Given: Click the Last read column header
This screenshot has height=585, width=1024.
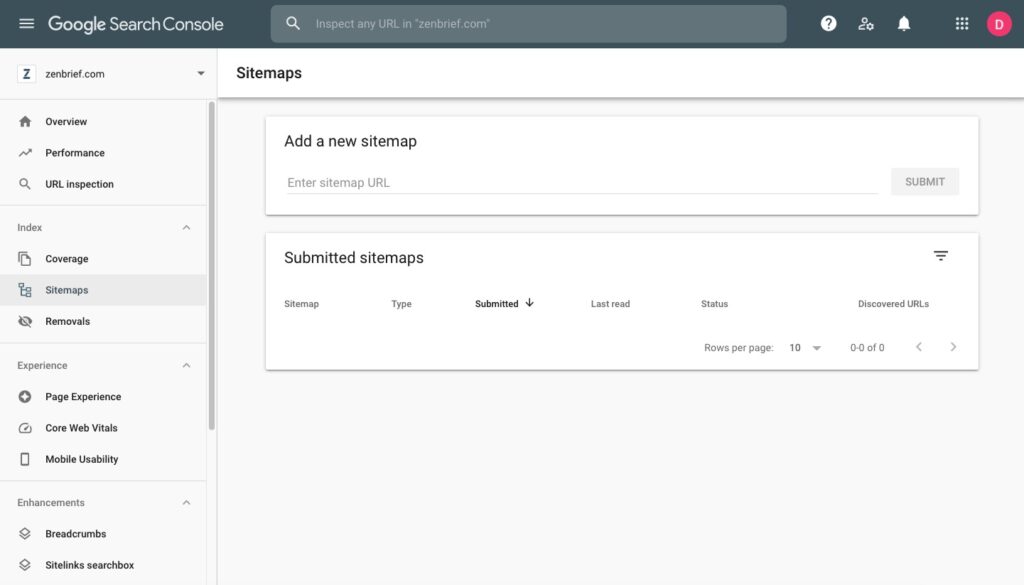Looking at the screenshot, I should pyautogui.click(x=610, y=304).
